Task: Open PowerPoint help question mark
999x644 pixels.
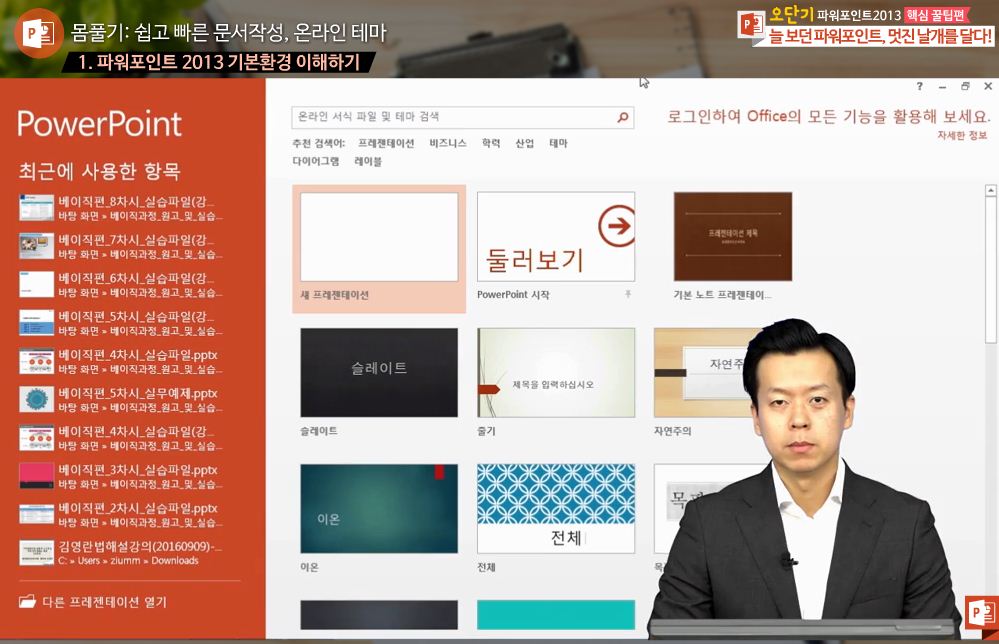Action: (x=919, y=86)
